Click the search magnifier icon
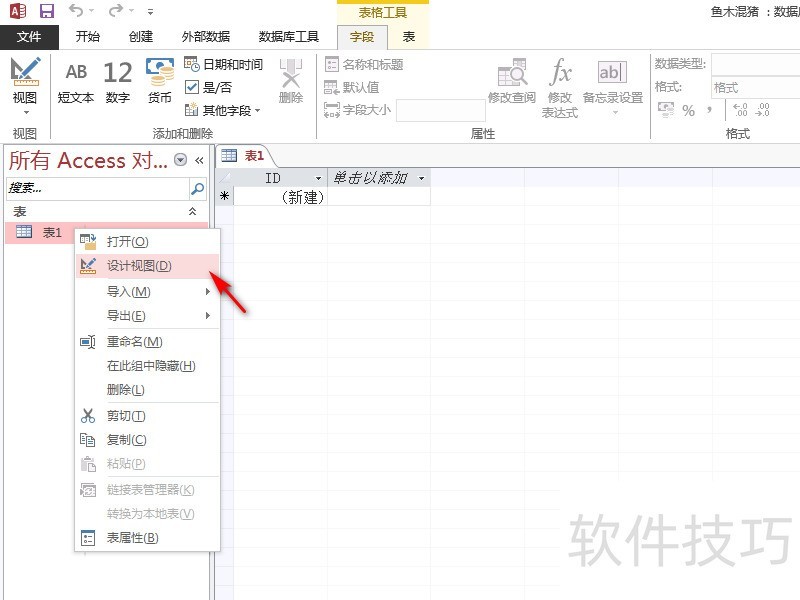 tap(197, 188)
